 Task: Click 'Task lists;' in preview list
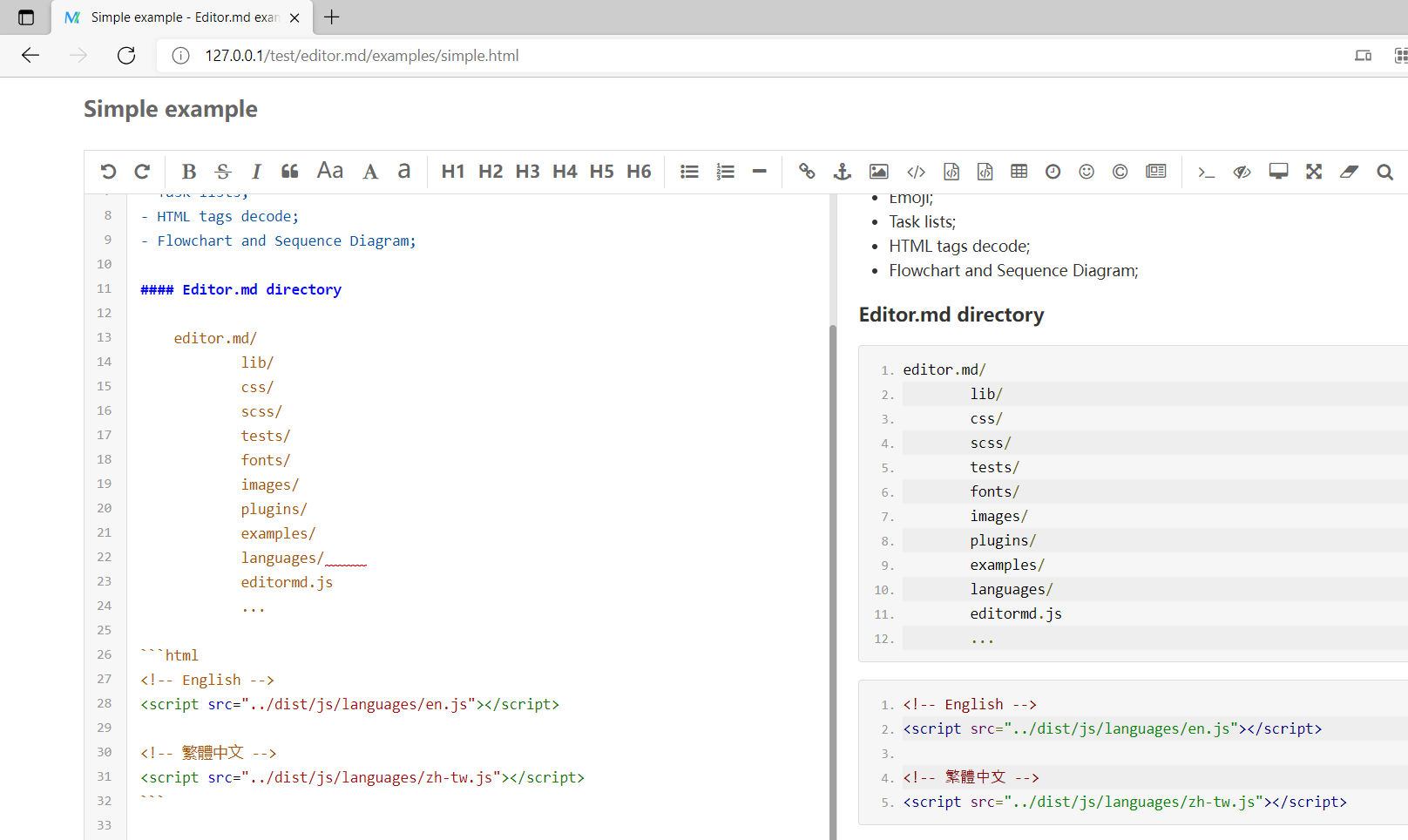tap(922, 222)
